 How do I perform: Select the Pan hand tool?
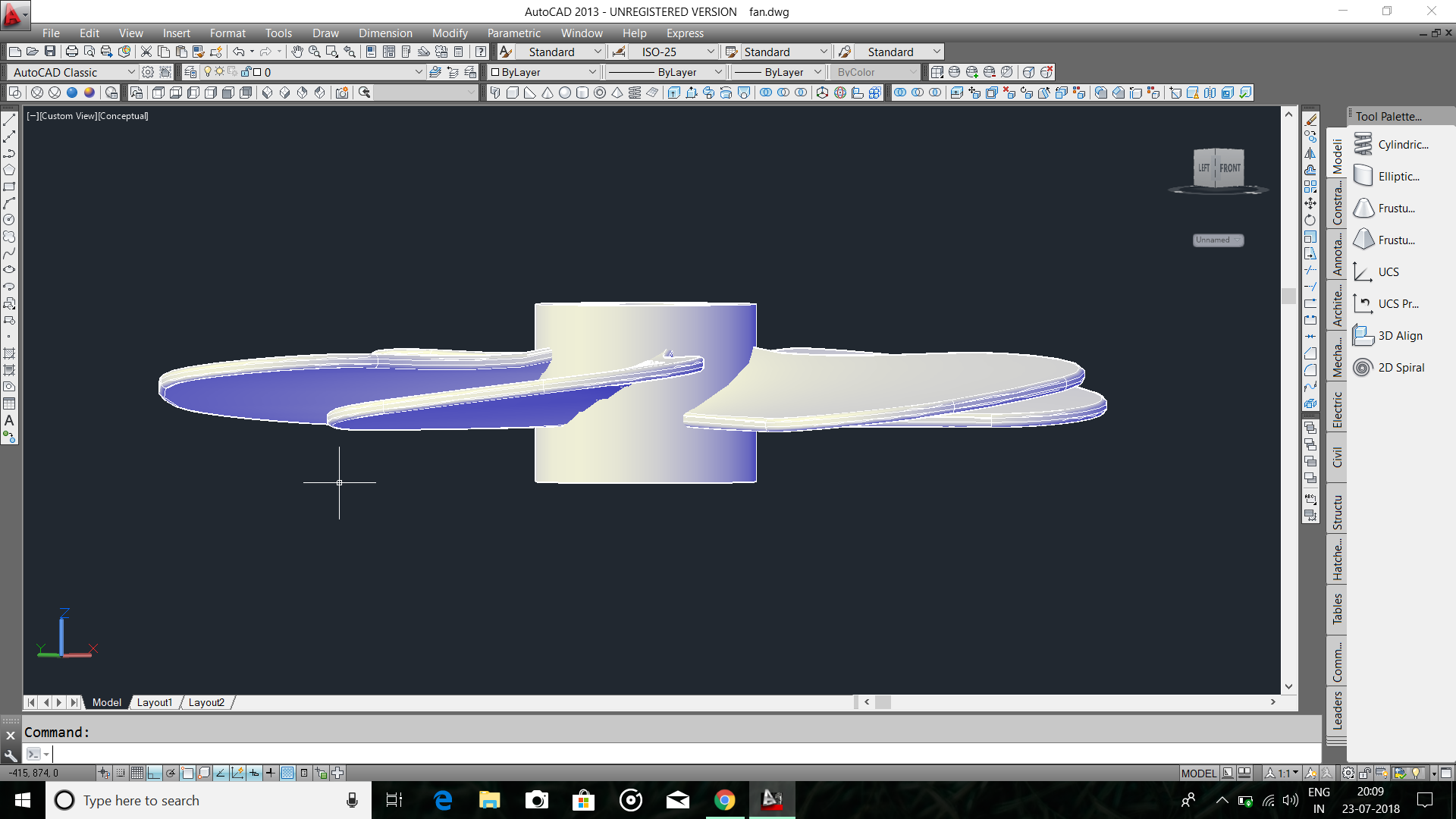pos(297,52)
